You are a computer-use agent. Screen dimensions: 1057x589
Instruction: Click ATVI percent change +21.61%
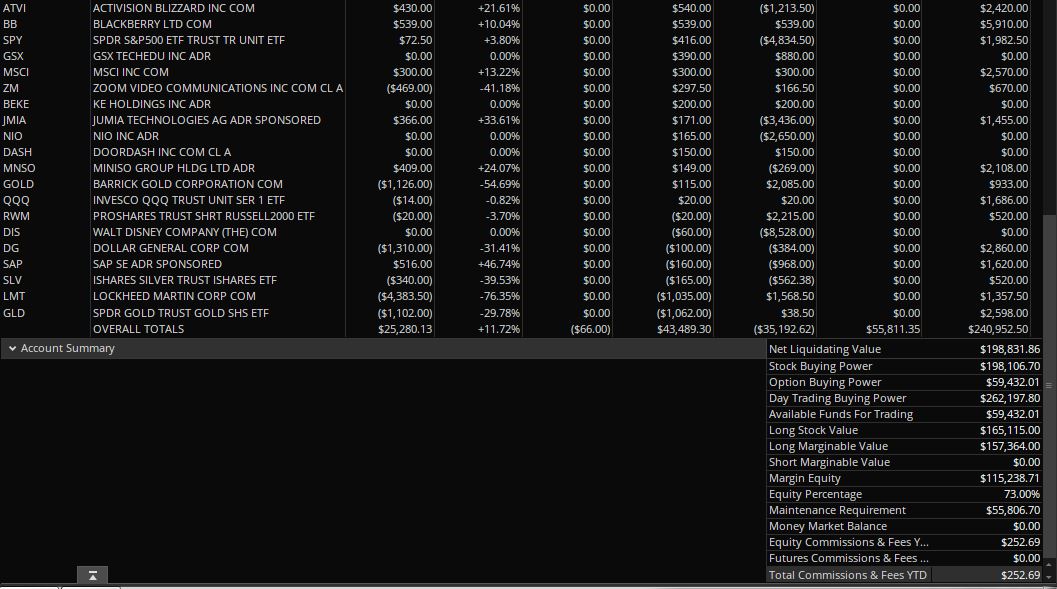tap(499, 8)
